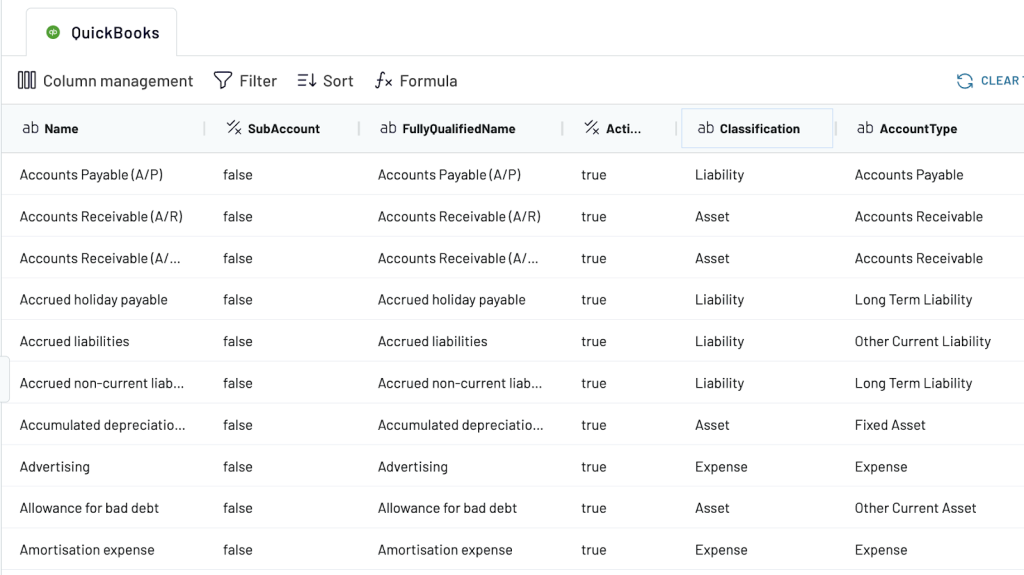Click Long Term Liability in Accrued non-current row
The image size is (1024, 575).
click(914, 383)
